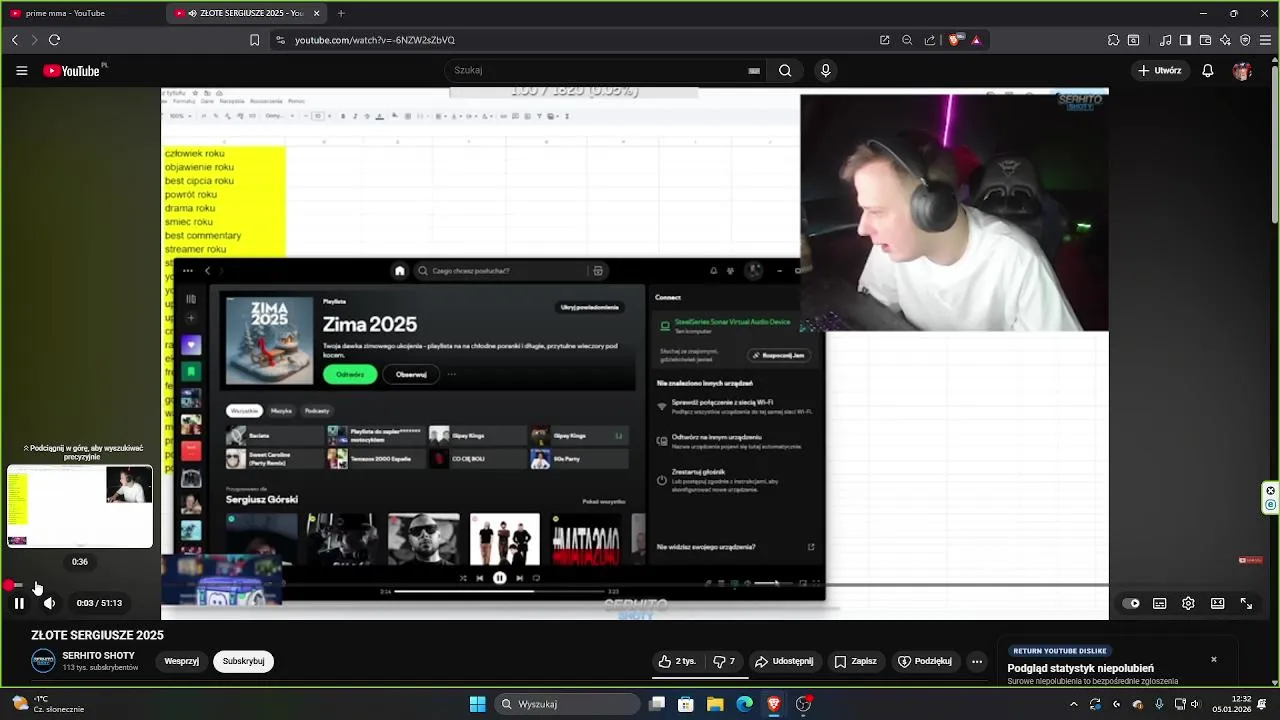Bookmark the page with the bookmark icon

[x=255, y=40]
